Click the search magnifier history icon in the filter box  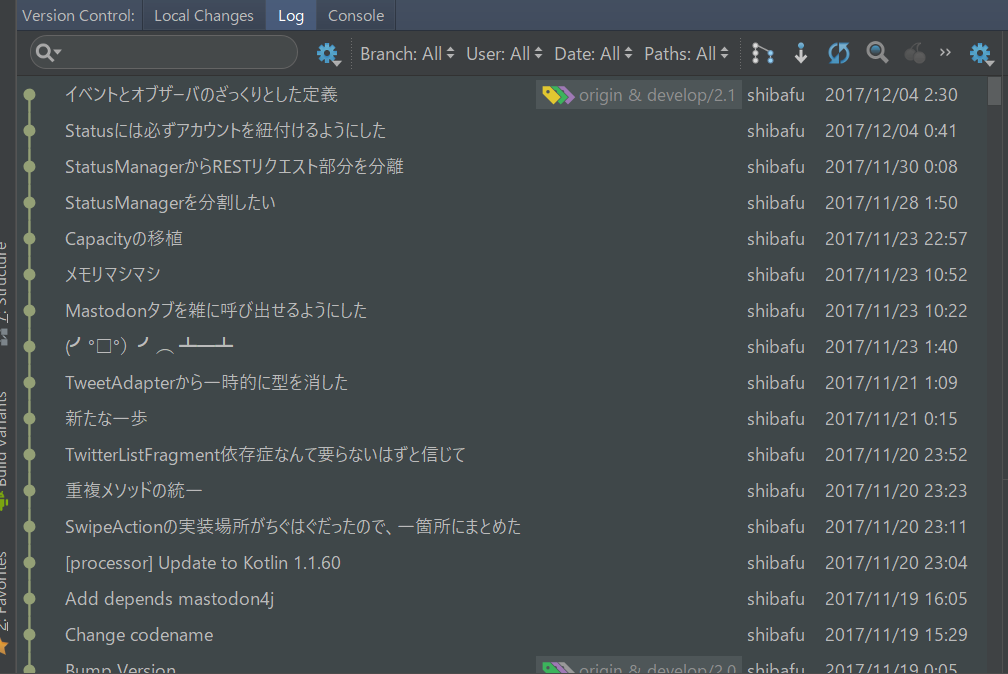pos(47,53)
